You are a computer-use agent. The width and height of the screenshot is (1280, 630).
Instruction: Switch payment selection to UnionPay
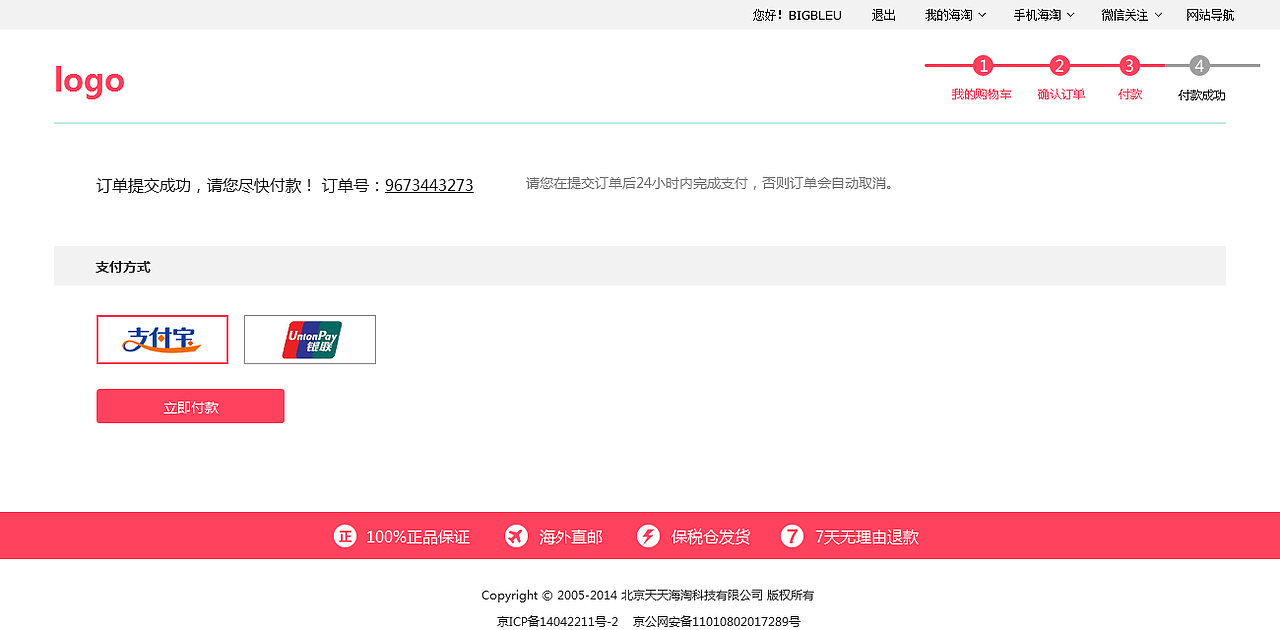tap(309, 339)
